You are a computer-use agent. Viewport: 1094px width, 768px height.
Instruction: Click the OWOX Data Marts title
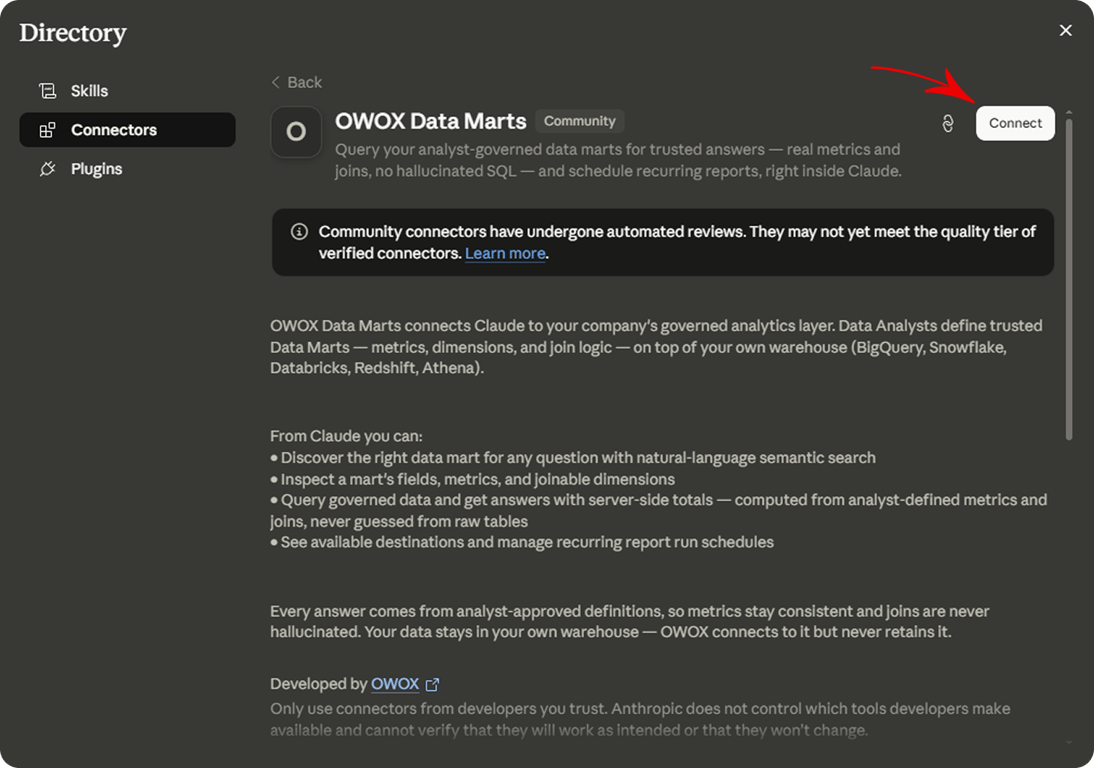[430, 121]
